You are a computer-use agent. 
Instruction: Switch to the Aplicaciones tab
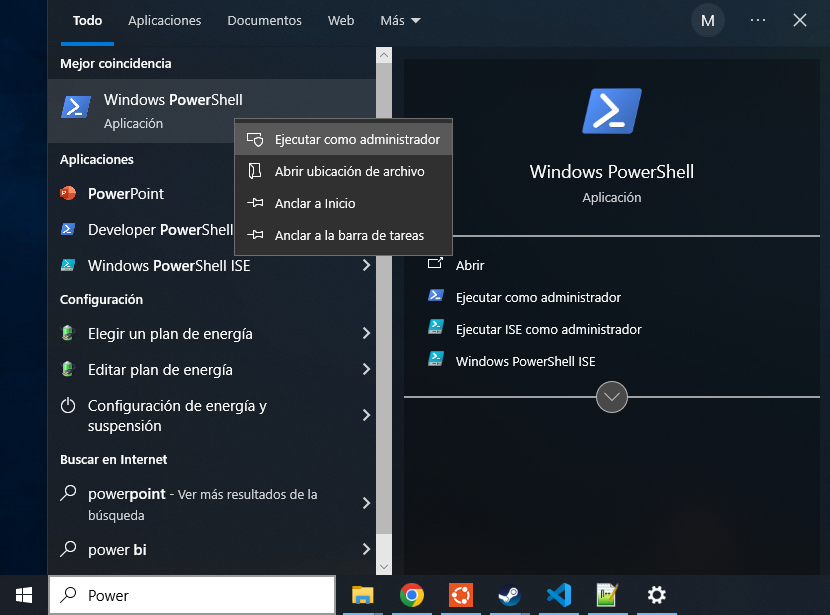(165, 20)
